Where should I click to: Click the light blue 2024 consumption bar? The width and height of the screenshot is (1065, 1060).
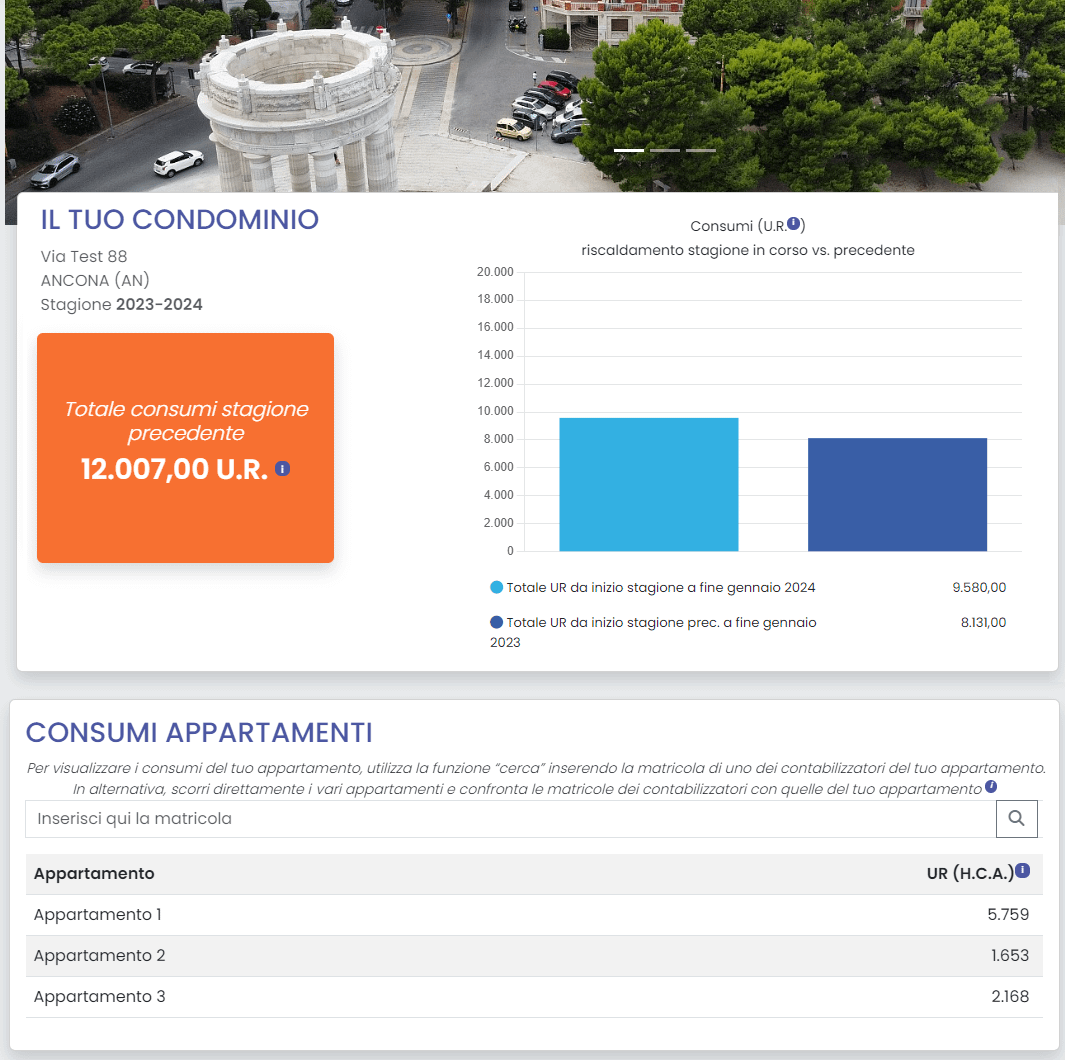(648, 483)
